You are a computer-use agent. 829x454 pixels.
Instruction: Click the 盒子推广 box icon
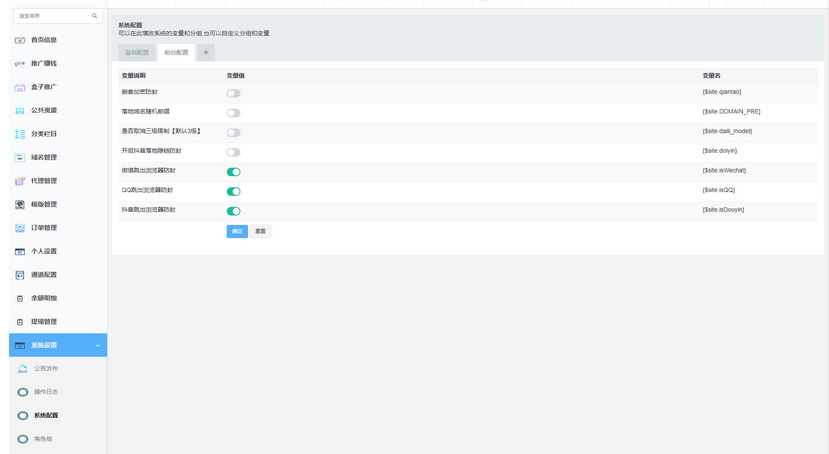pos(20,87)
